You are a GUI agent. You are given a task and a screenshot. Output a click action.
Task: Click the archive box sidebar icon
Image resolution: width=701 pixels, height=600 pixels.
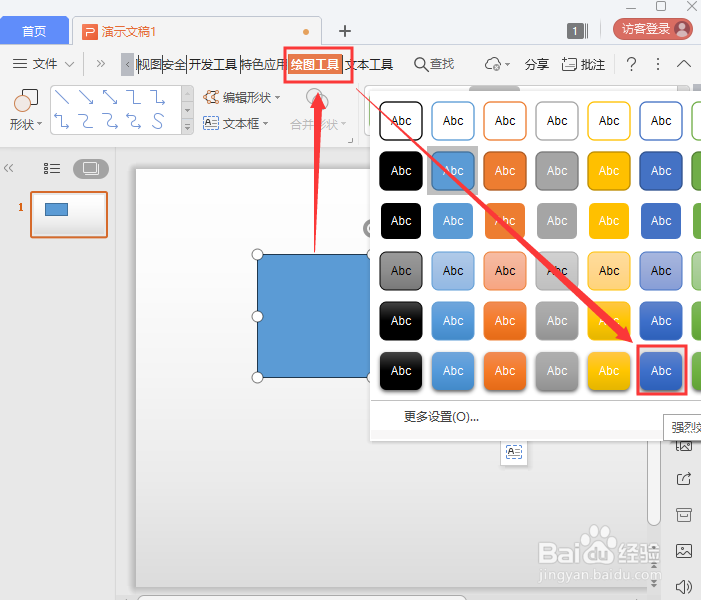coord(684,515)
